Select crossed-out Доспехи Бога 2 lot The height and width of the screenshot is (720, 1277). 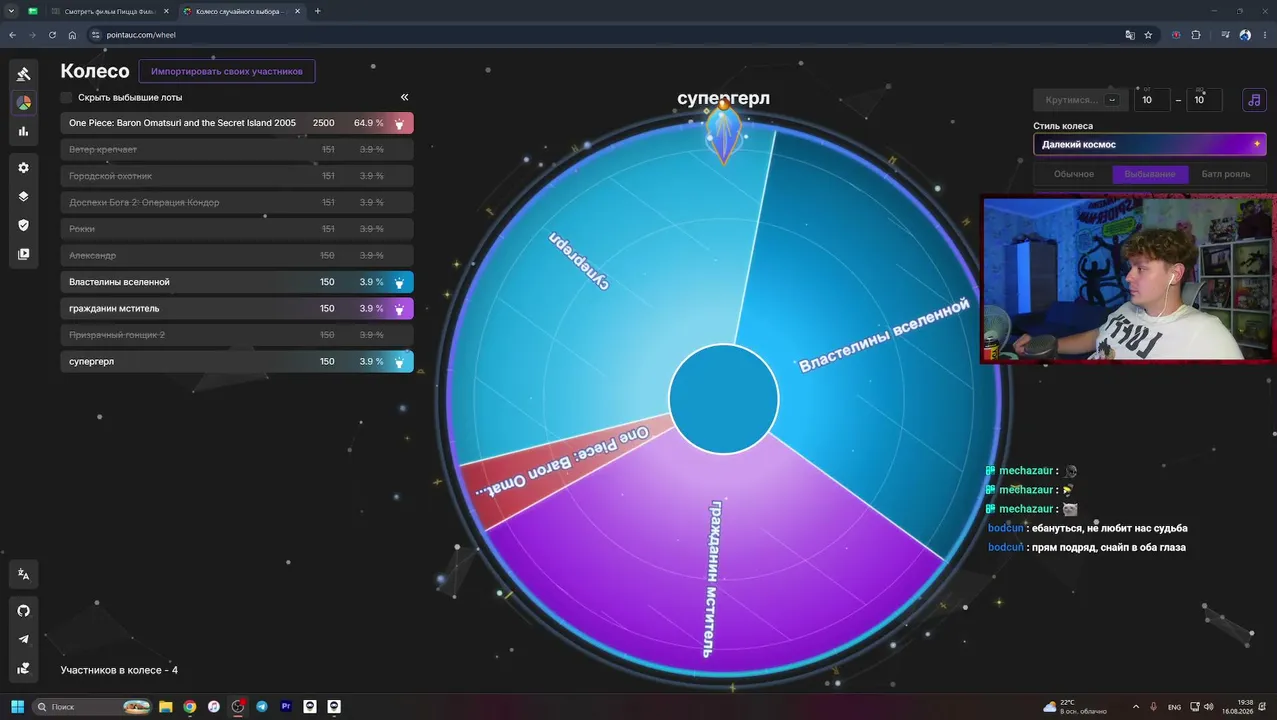pos(237,202)
